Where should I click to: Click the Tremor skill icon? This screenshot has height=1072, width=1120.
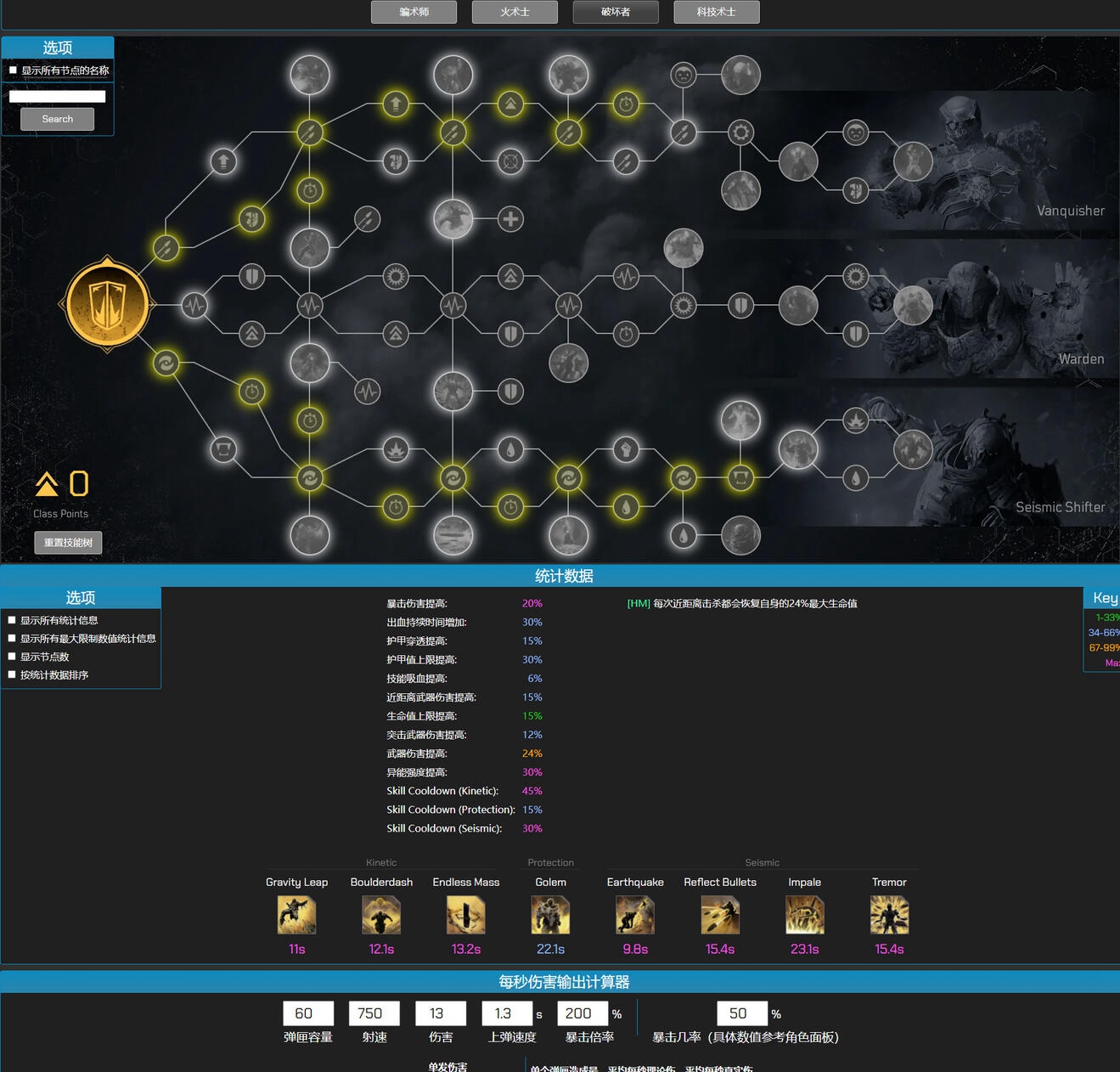coord(889,916)
